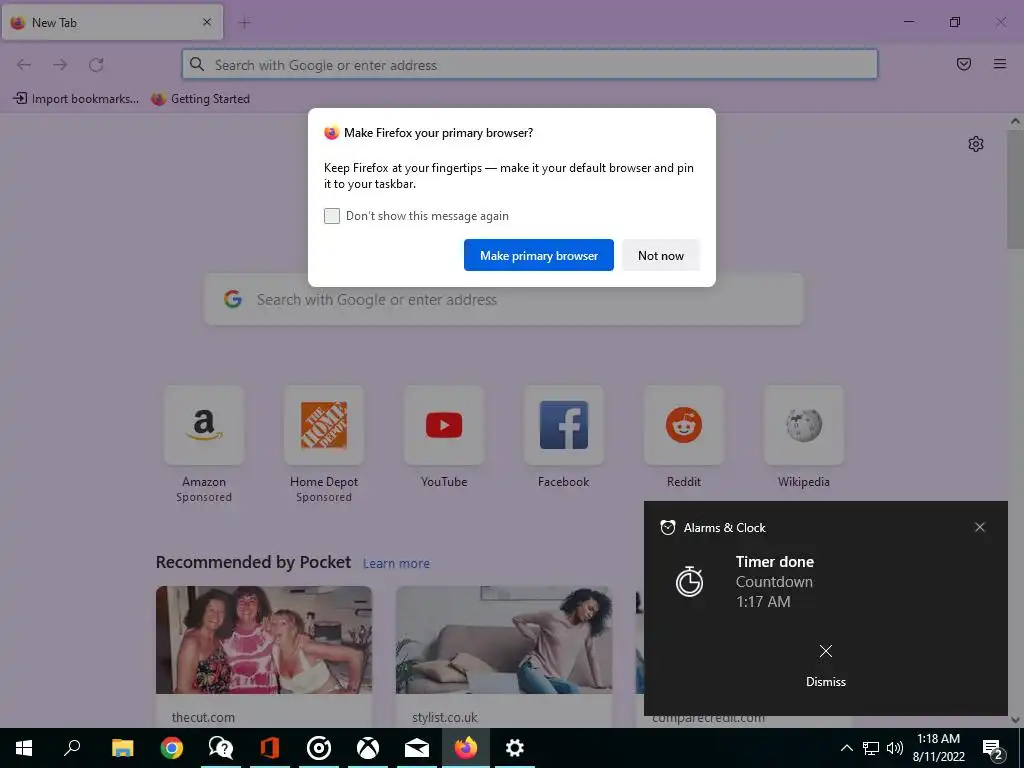This screenshot has width=1024, height=768.
Task: Open taskbar search magnifier
Action: coord(72,748)
